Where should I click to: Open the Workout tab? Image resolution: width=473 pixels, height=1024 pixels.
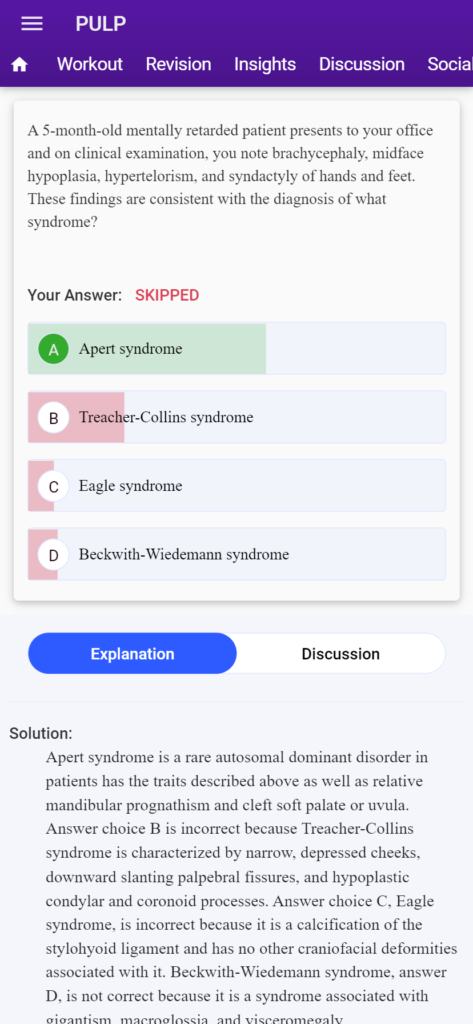point(90,64)
